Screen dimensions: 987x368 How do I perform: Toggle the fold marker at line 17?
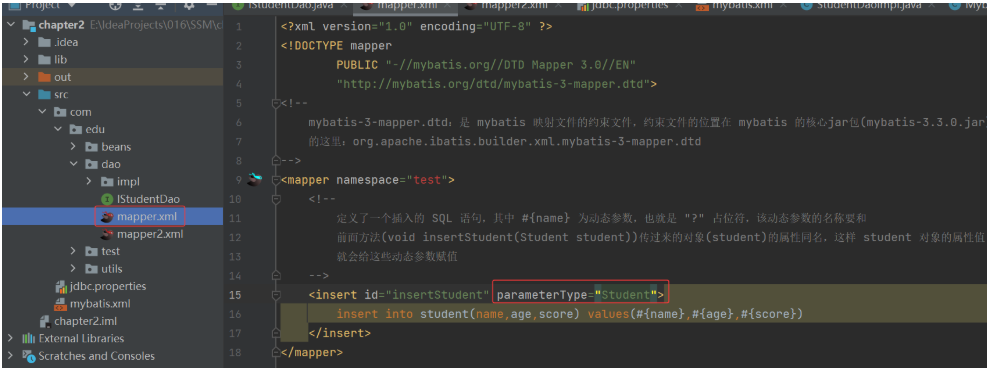[x=276, y=333]
